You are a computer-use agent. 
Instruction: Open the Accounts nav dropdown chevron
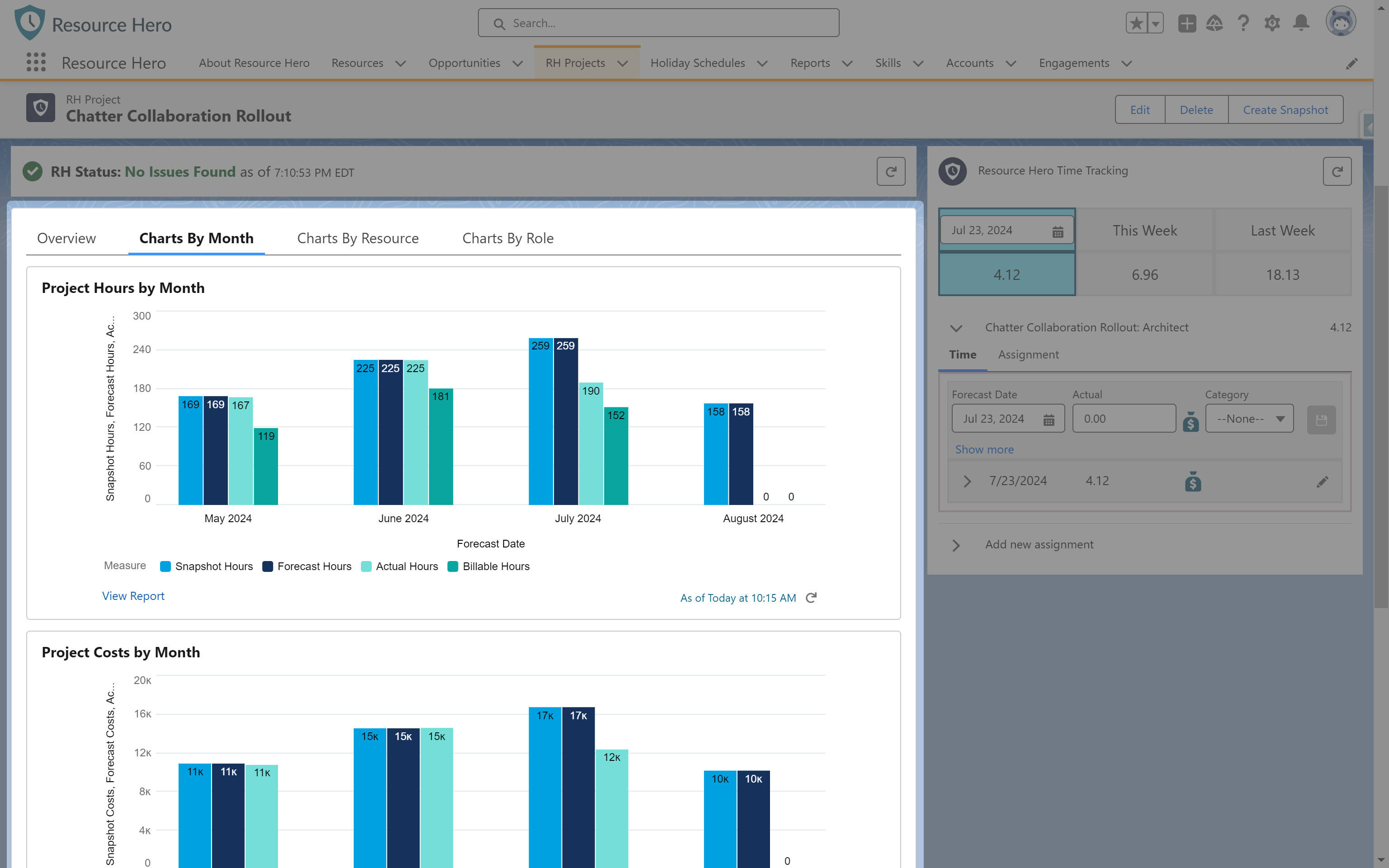coord(1011,63)
